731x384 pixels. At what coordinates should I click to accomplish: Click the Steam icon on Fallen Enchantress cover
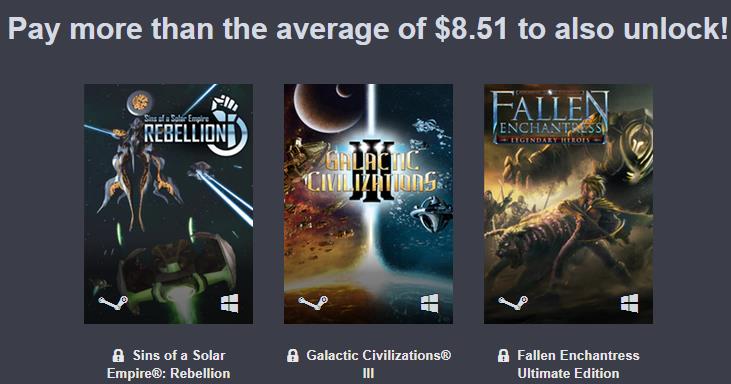point(513,303)
